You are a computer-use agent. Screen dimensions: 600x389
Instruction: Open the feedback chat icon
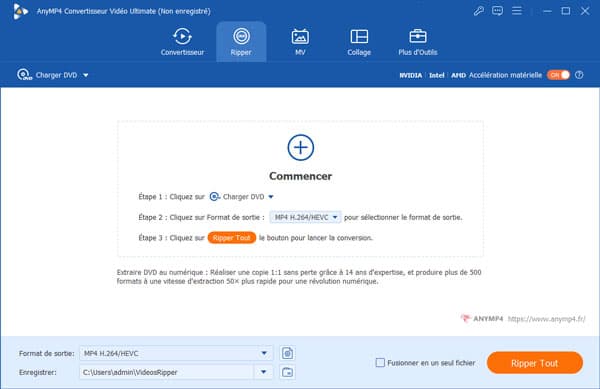tap(497, 11)
